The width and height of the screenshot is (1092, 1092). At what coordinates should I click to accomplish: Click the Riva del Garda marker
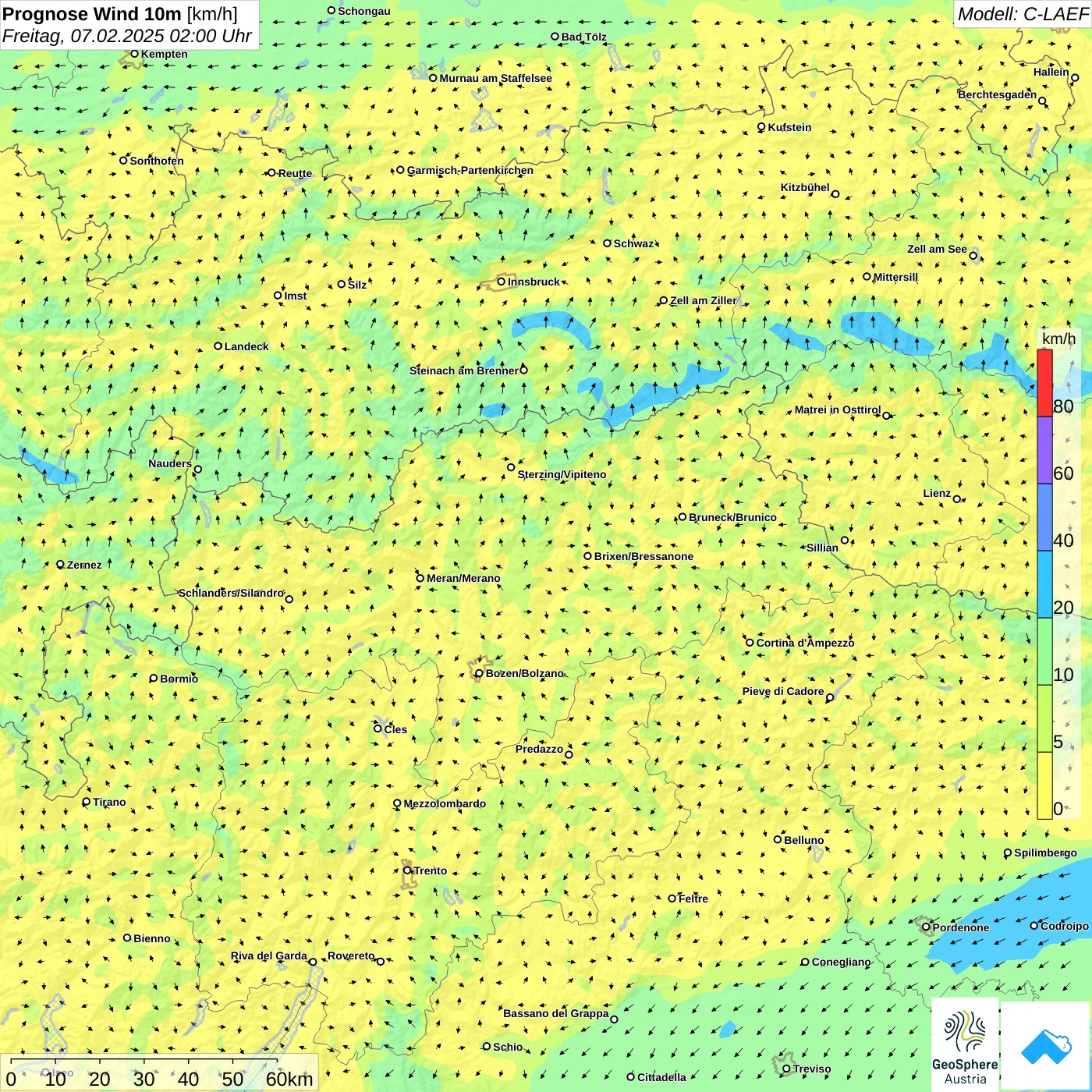pos(313,962)
